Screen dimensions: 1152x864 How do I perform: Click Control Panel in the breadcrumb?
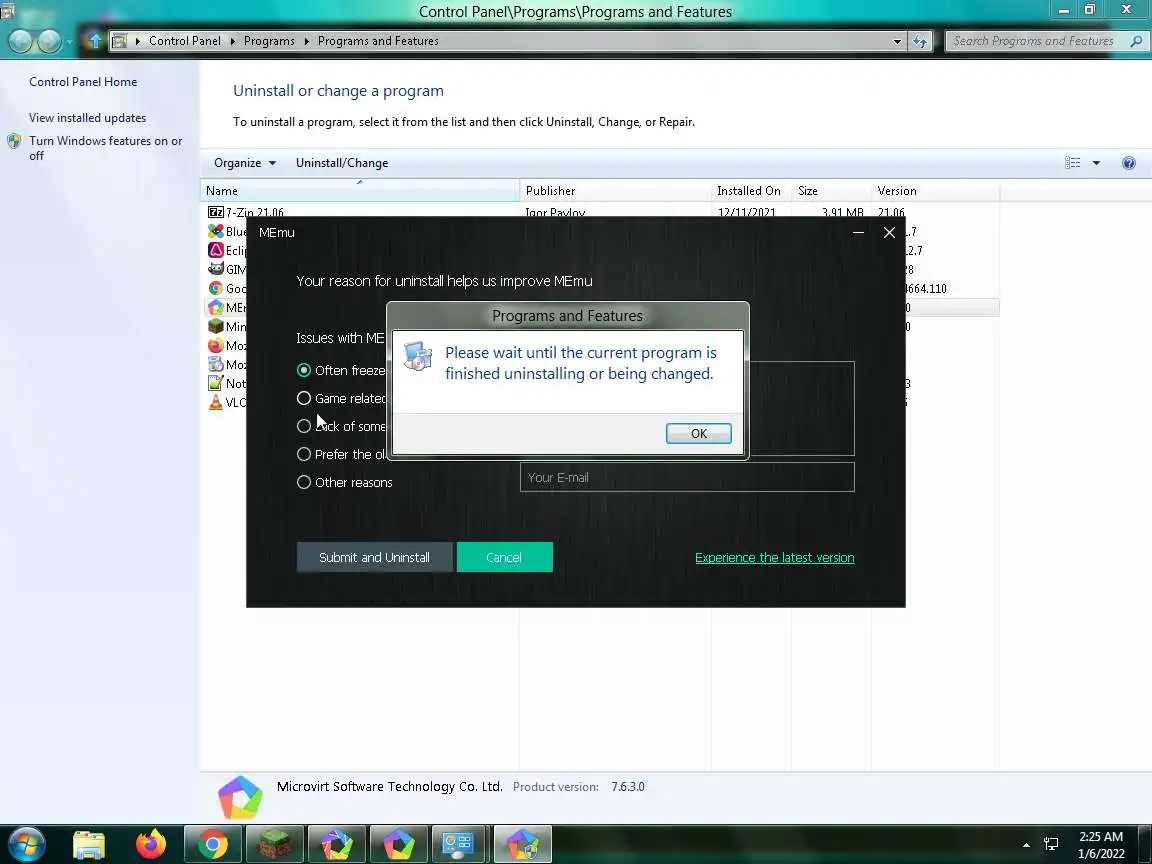pyautogui.click(x=184, y=41)
